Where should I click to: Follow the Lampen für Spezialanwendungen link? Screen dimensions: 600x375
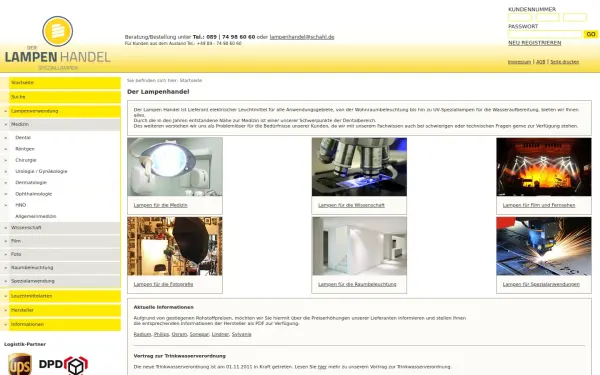pyautogui.click(x=541, y=284)
